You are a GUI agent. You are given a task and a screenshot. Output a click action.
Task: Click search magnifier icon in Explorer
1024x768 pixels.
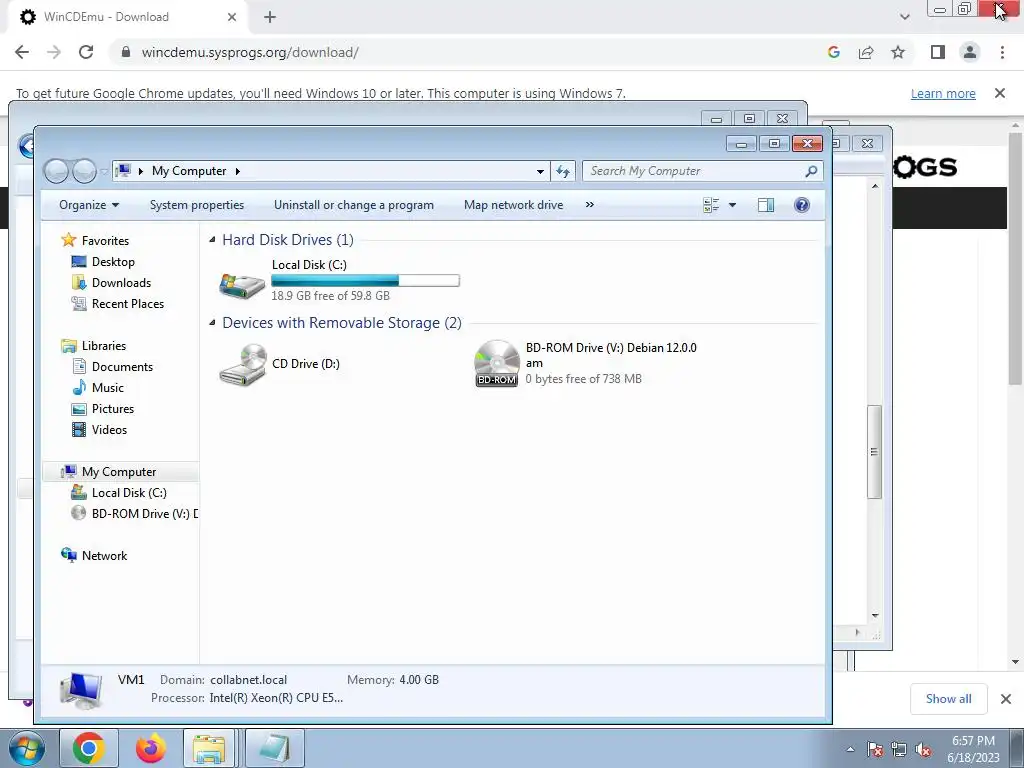click(811, 171)
